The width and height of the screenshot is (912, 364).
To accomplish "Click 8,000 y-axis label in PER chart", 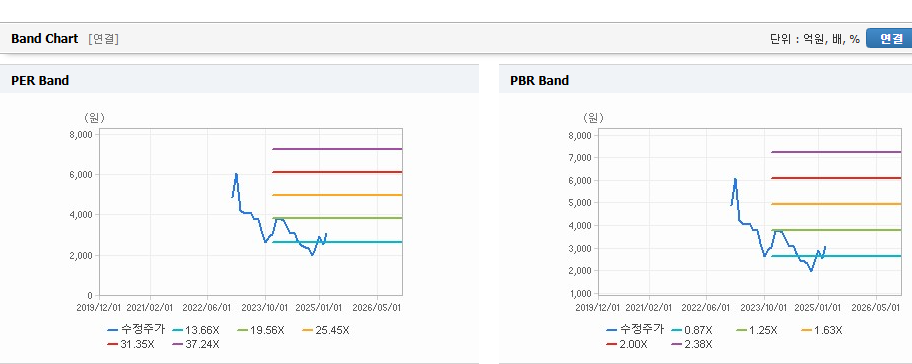I will pos(81,134).
